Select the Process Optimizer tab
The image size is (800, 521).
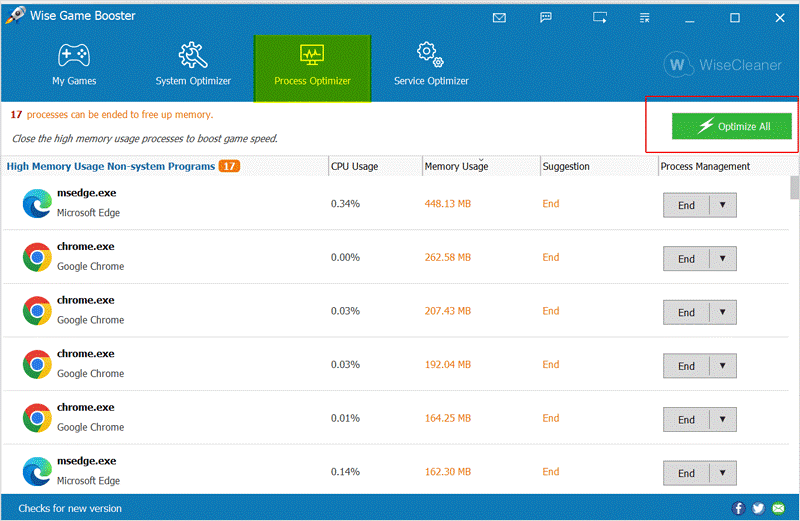pyautogui.click(x=312, y=68)
